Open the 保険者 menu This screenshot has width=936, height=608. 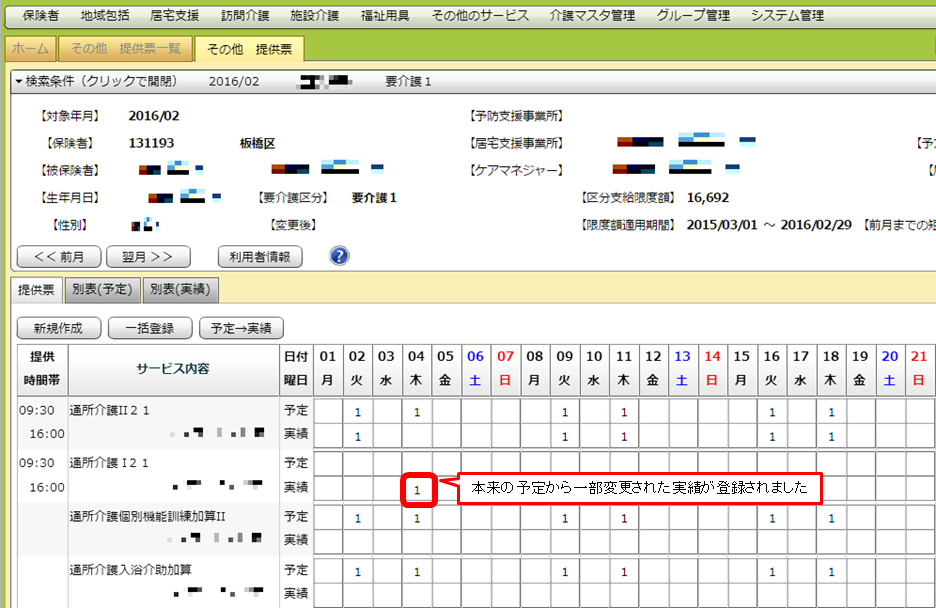(41, 15)
